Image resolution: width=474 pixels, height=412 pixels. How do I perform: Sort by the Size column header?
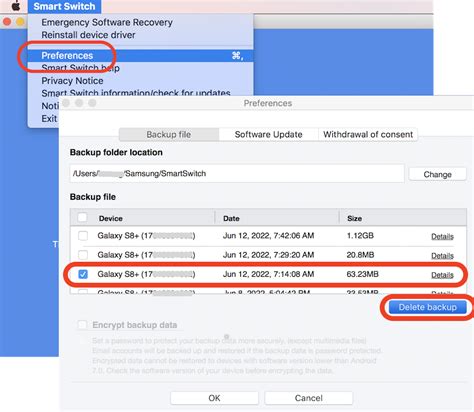(x=354, y=218)
